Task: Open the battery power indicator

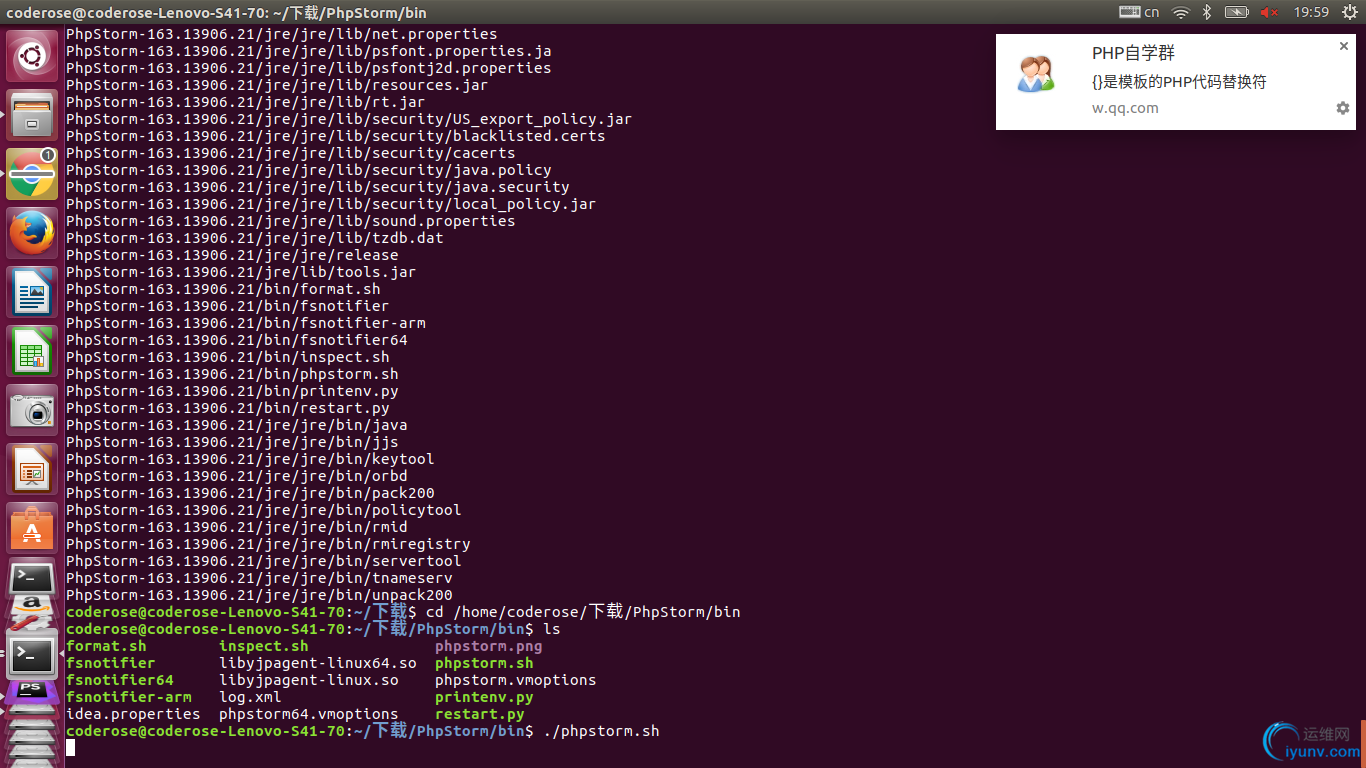Action: (x=1237, y=12)
